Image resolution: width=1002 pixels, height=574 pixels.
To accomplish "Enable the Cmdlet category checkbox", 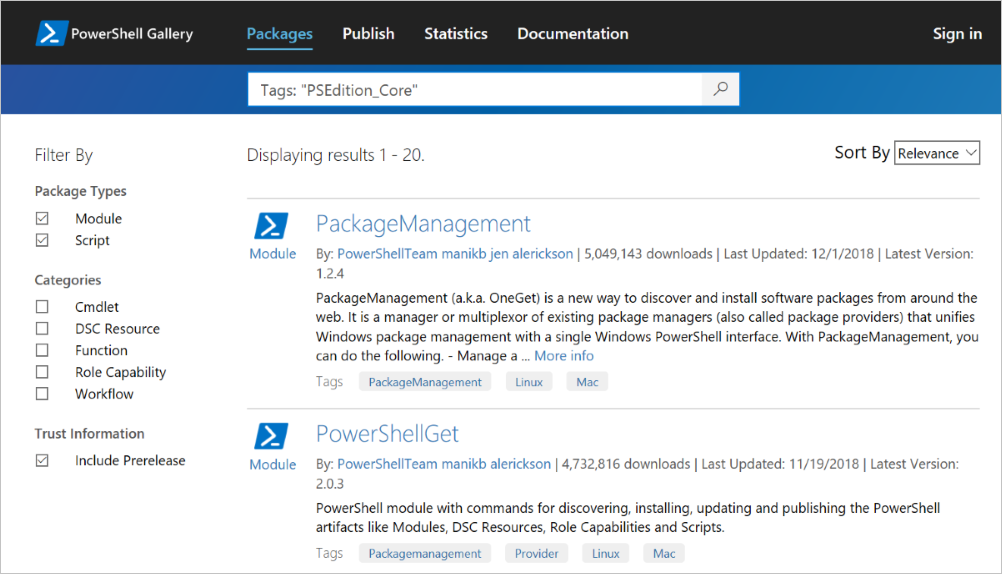I will point(42,307).
